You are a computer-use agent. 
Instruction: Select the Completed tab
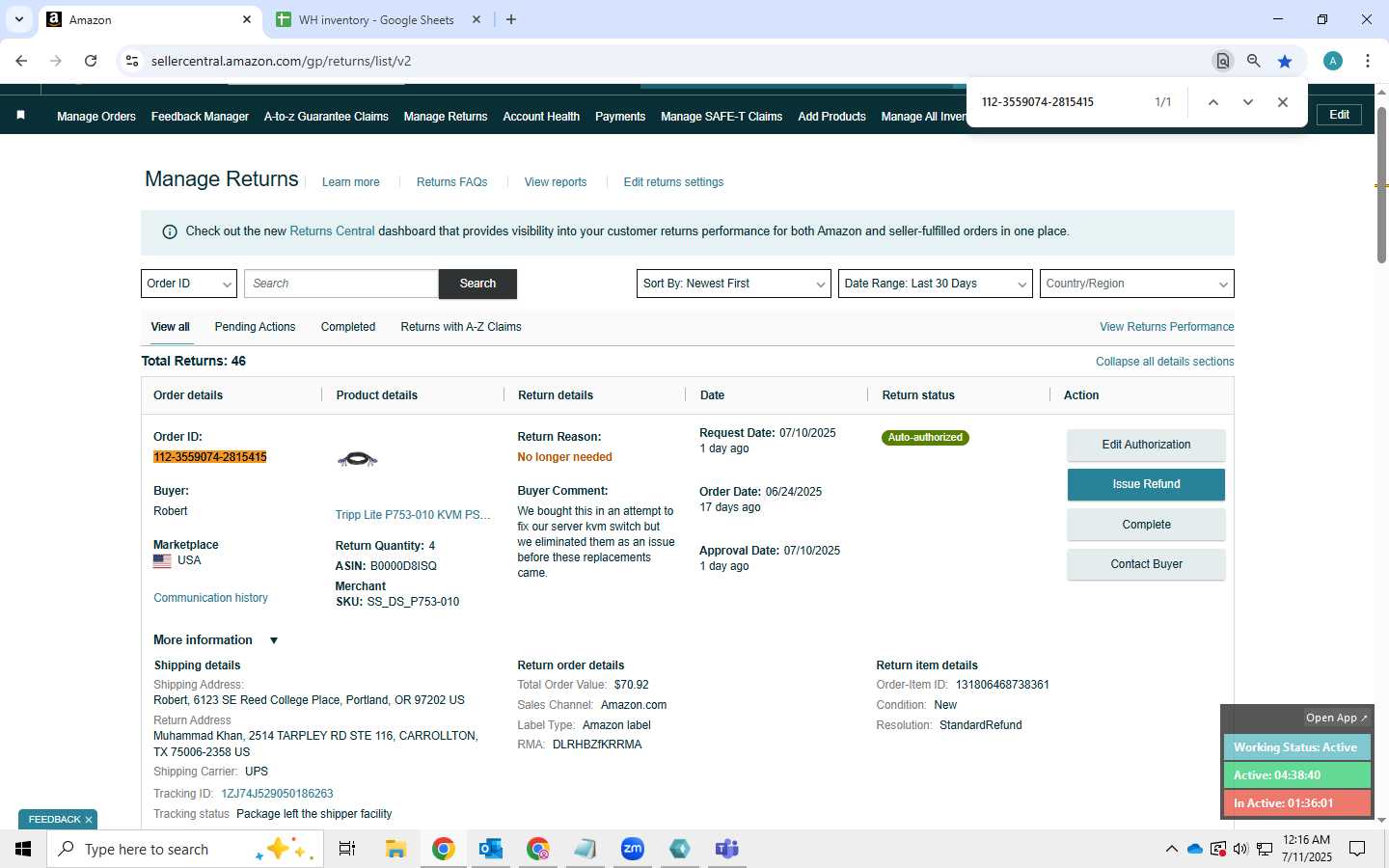348,327
